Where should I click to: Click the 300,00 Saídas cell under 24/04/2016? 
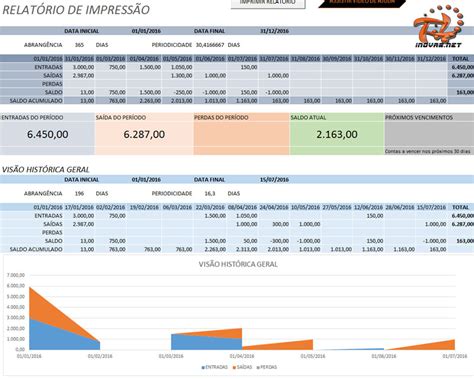click(x=274, y=224)
